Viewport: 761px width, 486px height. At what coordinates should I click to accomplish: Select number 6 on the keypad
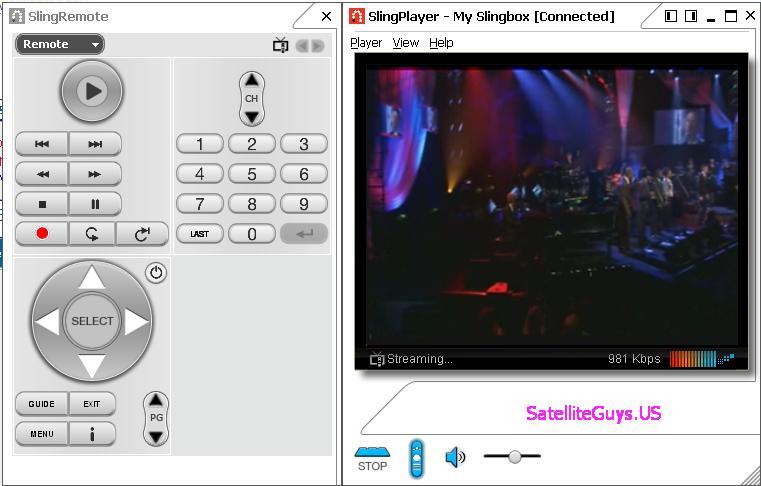pos(304,174)
